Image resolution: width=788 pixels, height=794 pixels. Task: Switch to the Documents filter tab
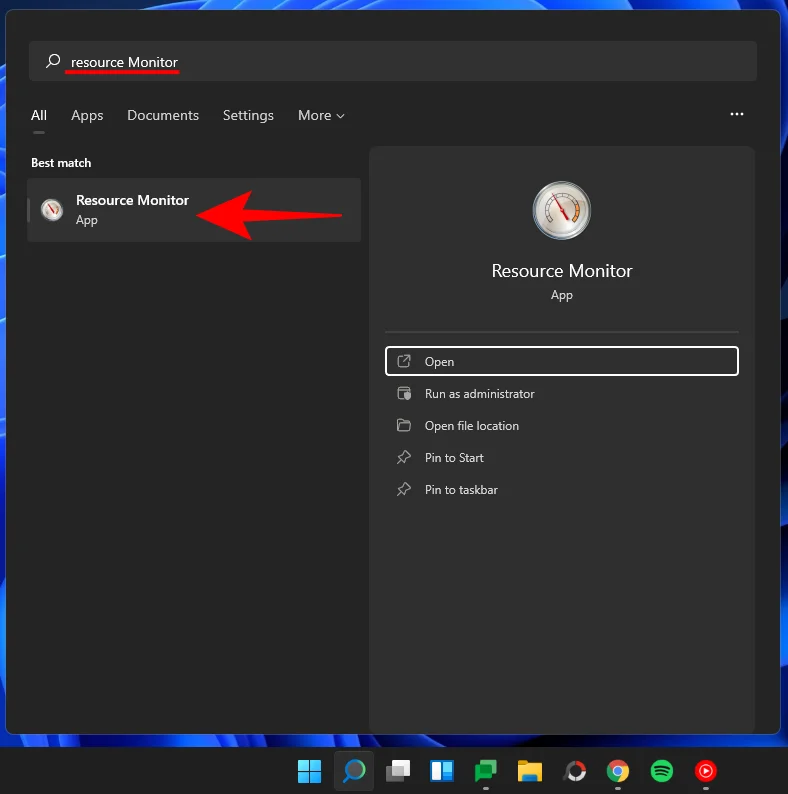[163, 116]
